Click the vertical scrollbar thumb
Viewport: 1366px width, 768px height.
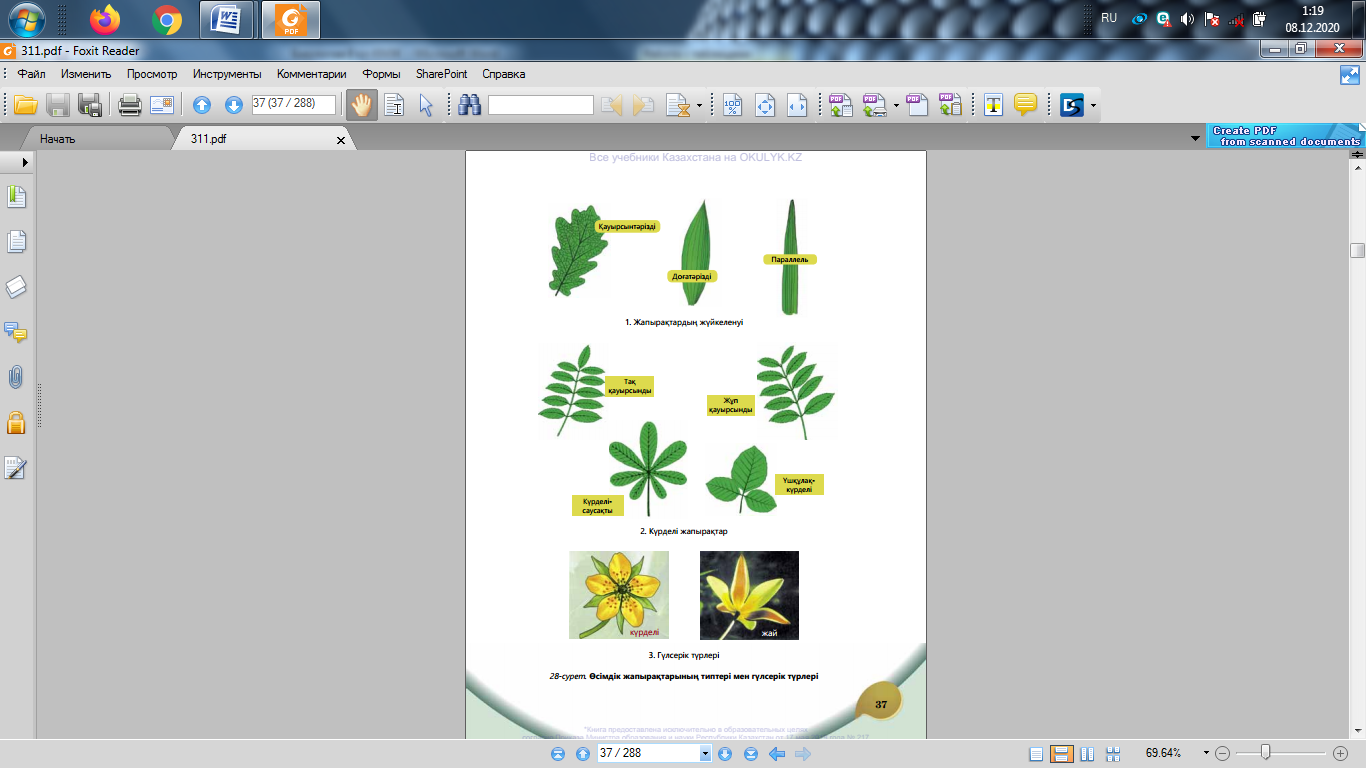pos(1357,250)
